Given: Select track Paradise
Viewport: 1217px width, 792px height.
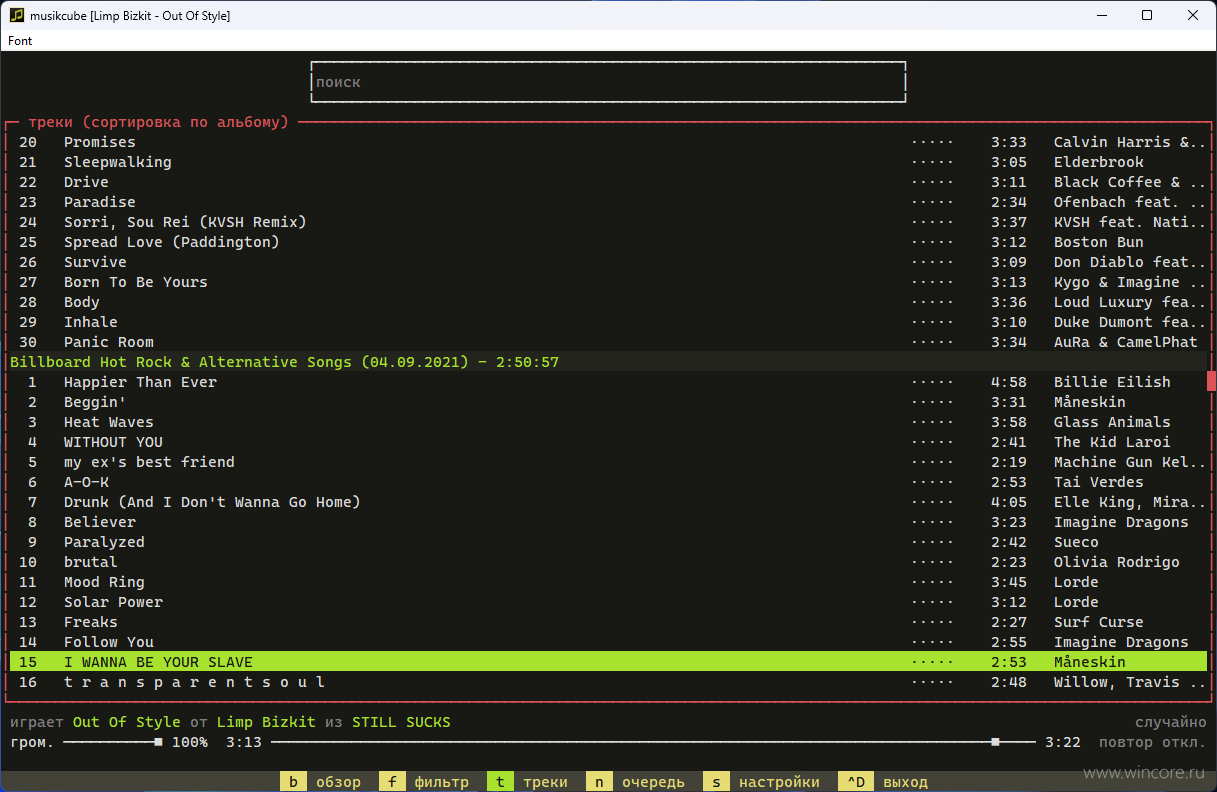Looking at the screenshot, I should 608,202.
